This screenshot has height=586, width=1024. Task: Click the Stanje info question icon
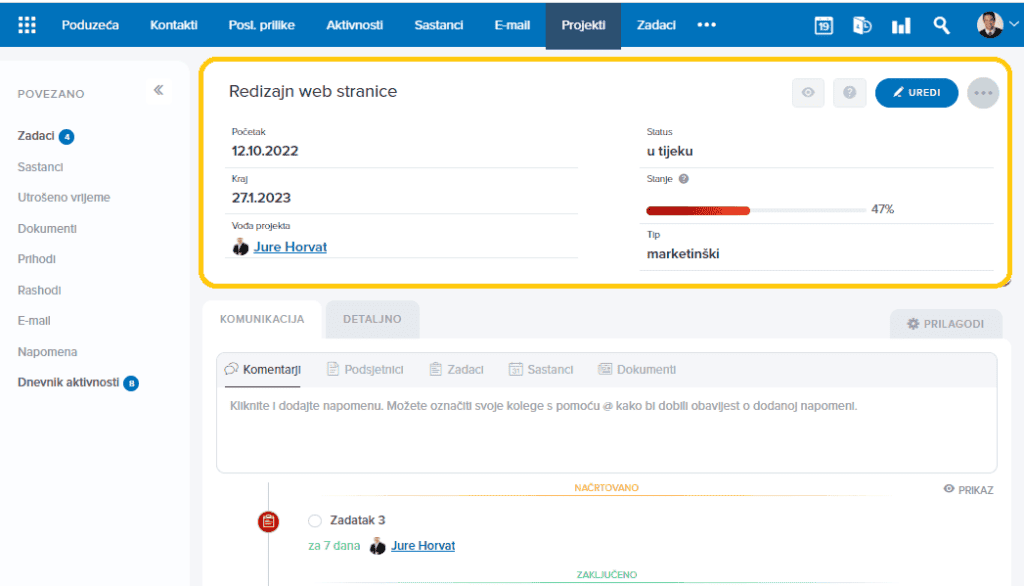[684, 179]
